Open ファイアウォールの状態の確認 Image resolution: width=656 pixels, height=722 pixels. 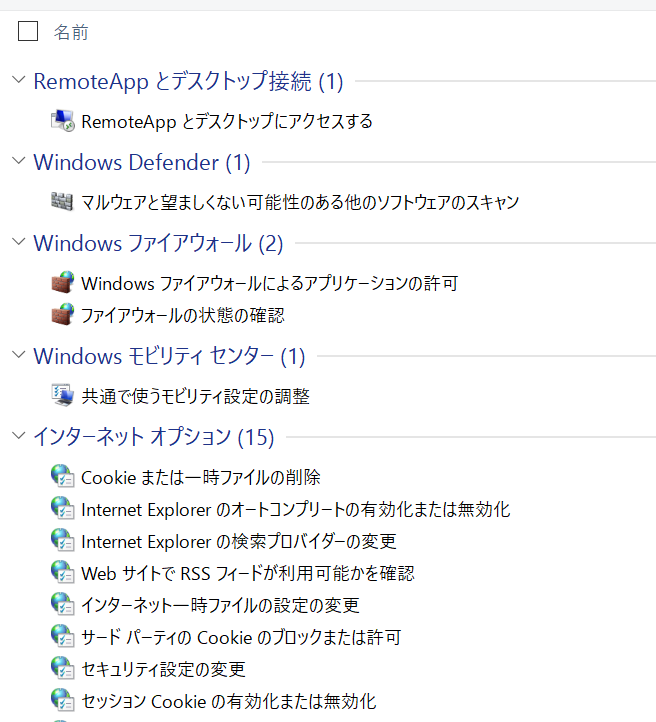pos(183,315)
